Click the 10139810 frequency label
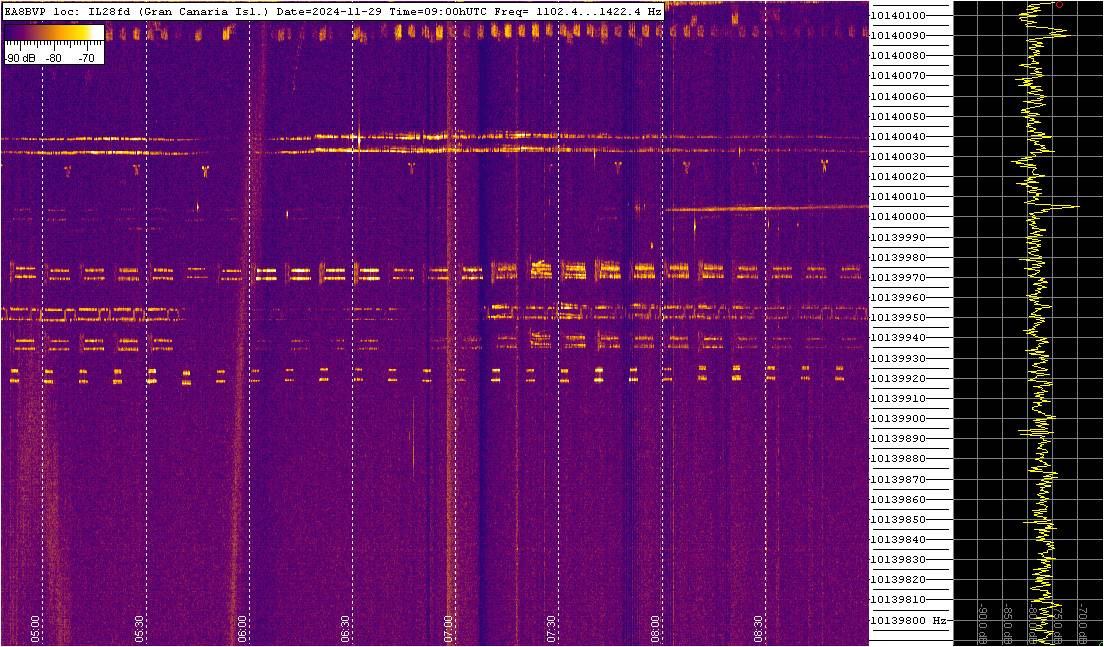 [x=898, y=601]
